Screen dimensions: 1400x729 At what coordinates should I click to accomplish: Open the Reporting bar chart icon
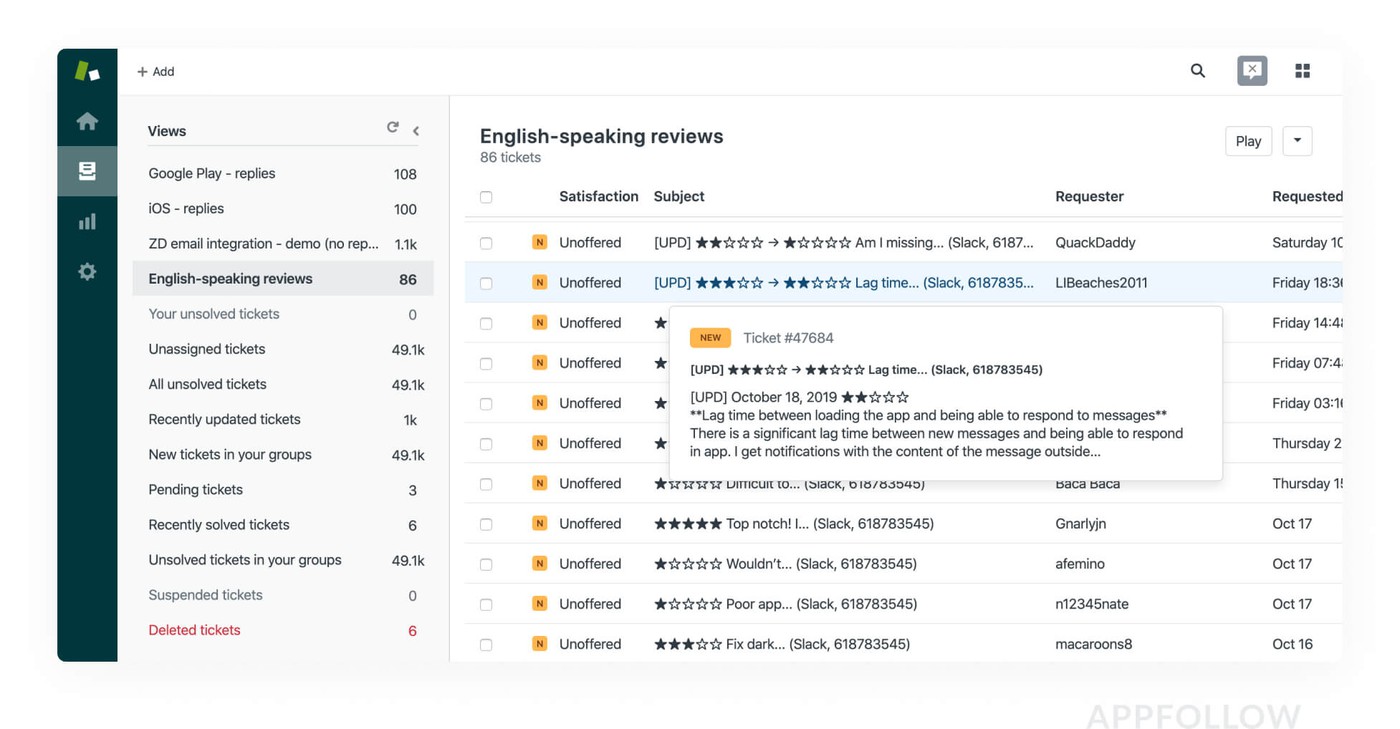[87, 221]
